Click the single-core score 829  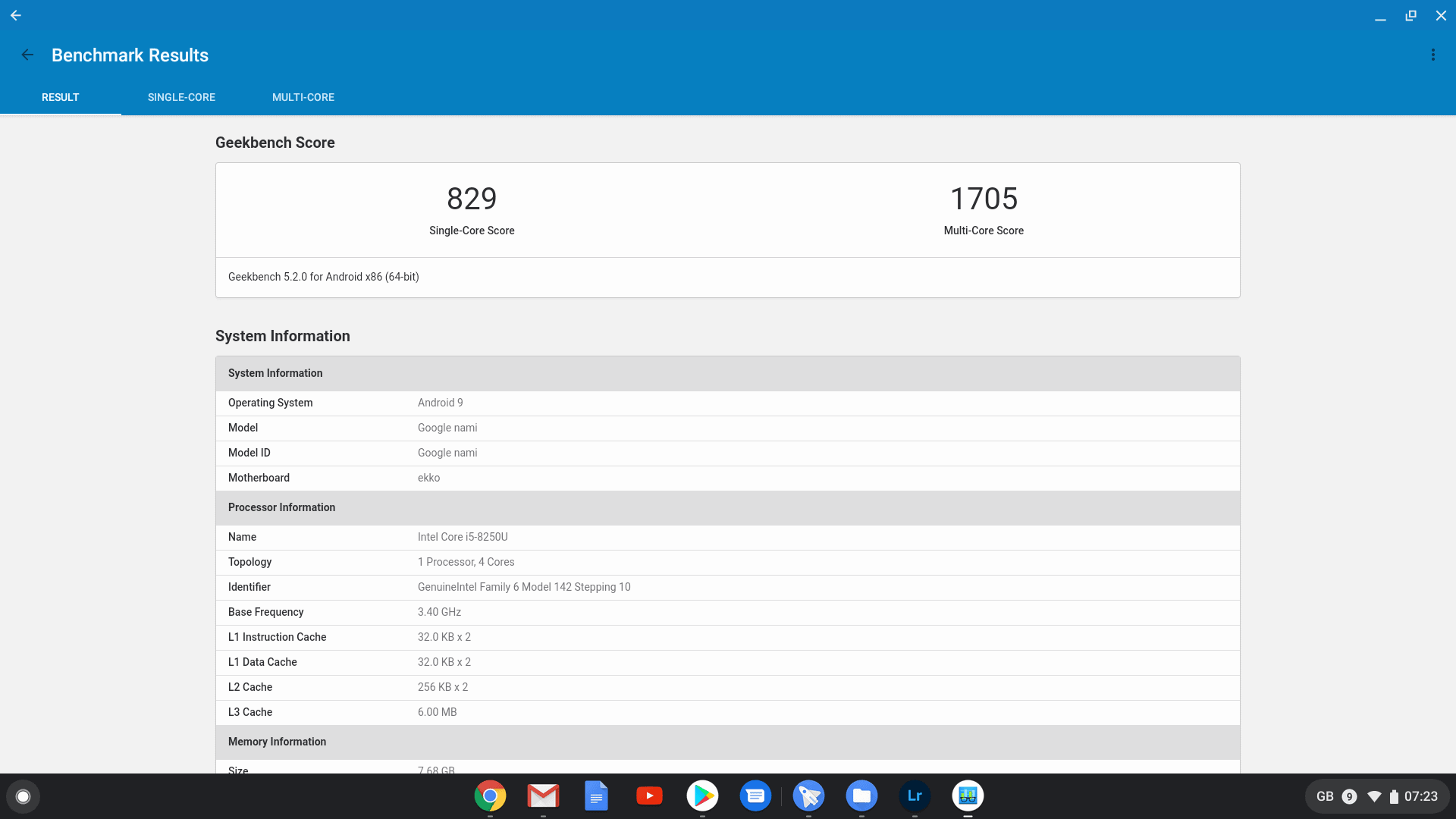click(472, 199)
